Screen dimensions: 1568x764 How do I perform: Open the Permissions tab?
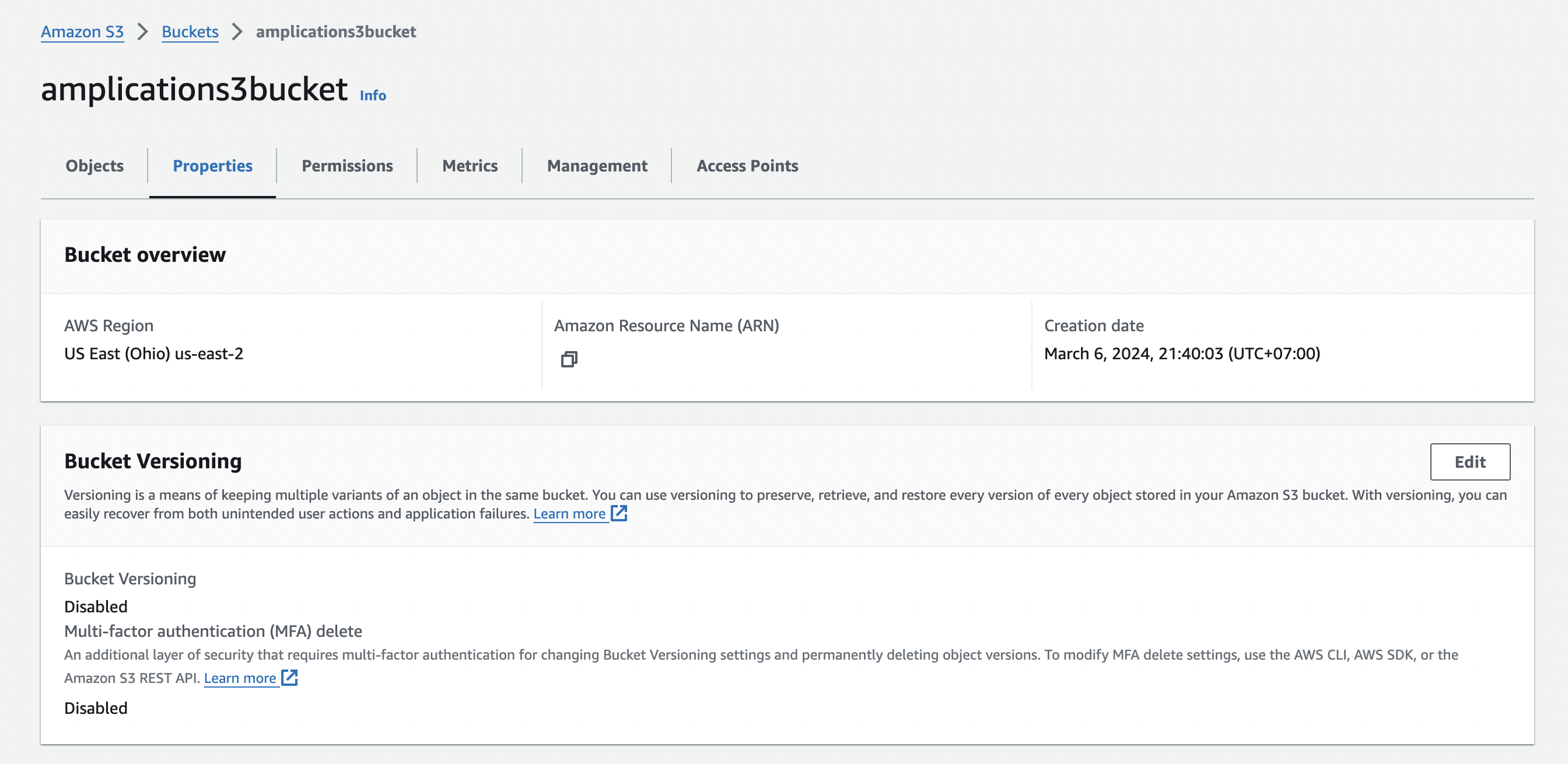coord(347,166)
